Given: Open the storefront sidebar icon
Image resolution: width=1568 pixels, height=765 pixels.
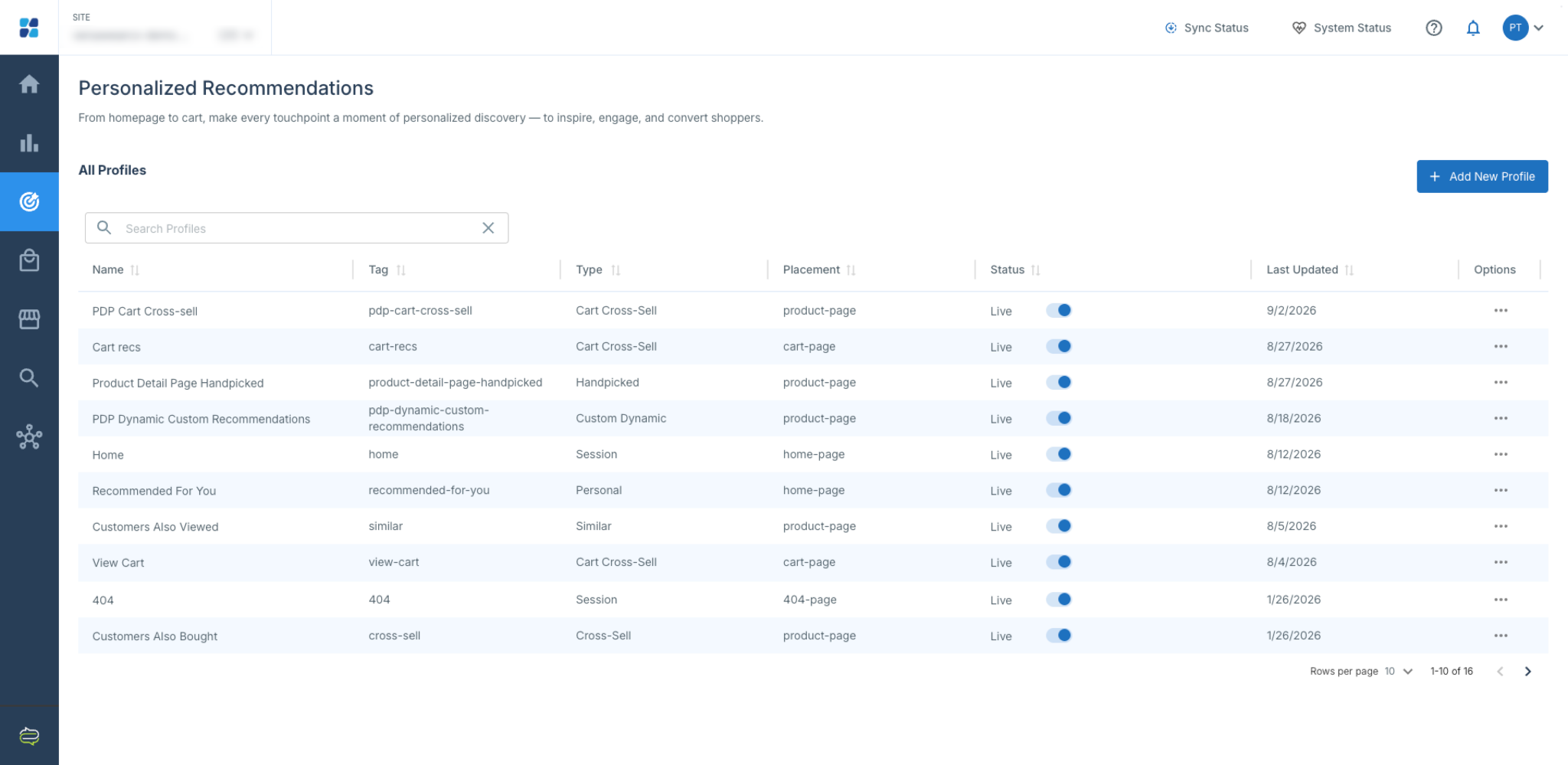Looking at the screenshot, I should click(x=29, y=319).
